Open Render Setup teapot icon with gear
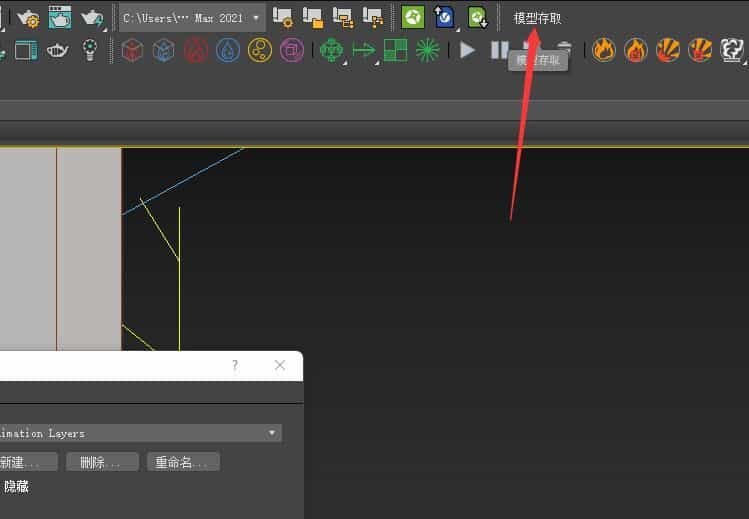749x519 pixels. coord(27,17)
